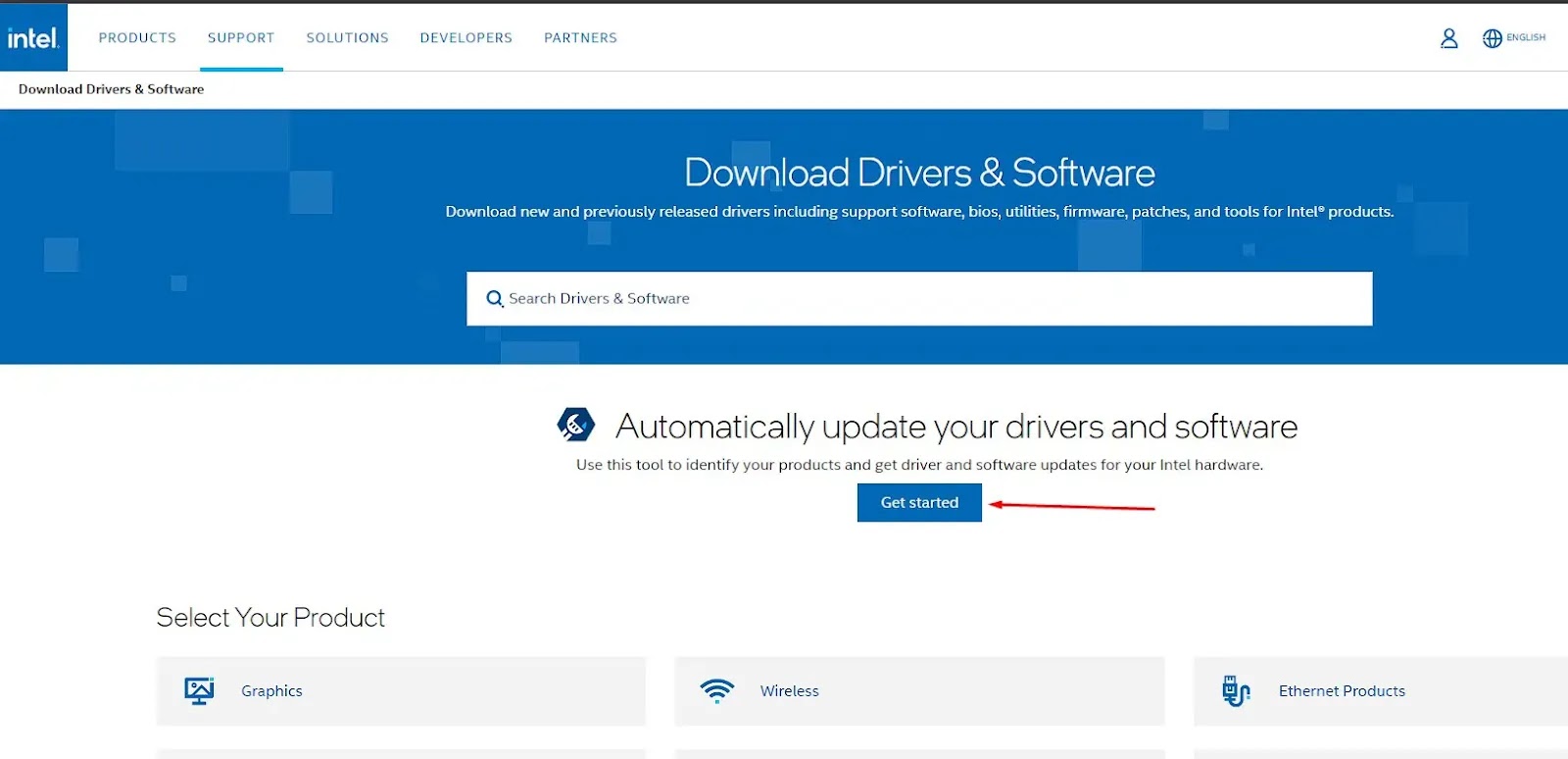Open the Solutions menu
Viewport: 1568px width, 759px height.
click(347, 38)
